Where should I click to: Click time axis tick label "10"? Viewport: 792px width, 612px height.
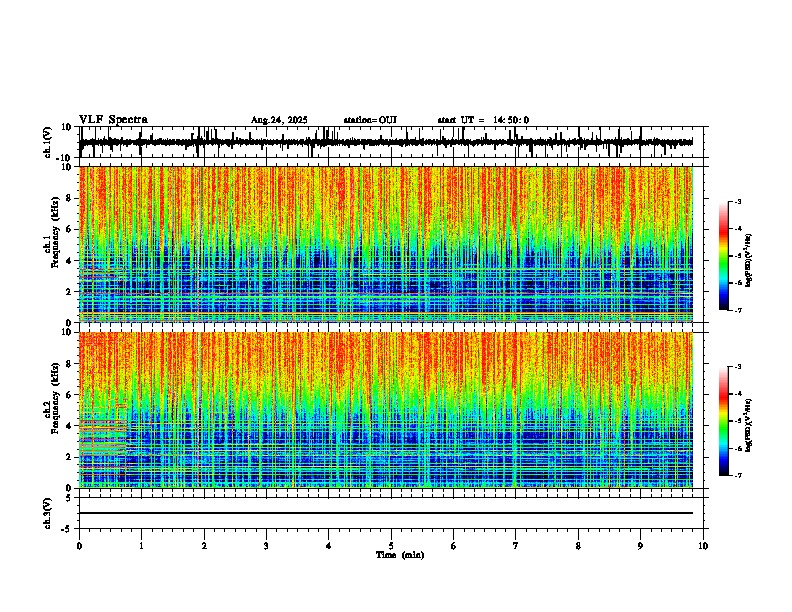703,546
